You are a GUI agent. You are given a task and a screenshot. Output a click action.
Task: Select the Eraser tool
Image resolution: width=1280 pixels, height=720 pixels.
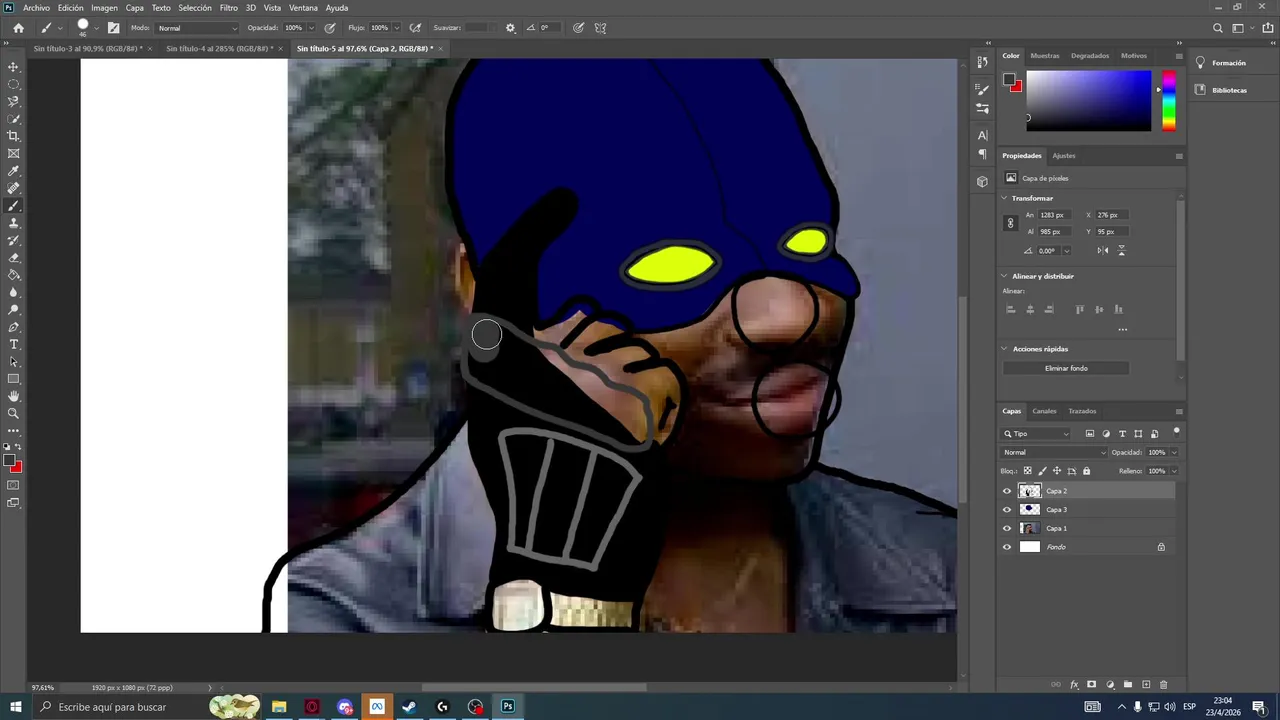pos(13,258)
